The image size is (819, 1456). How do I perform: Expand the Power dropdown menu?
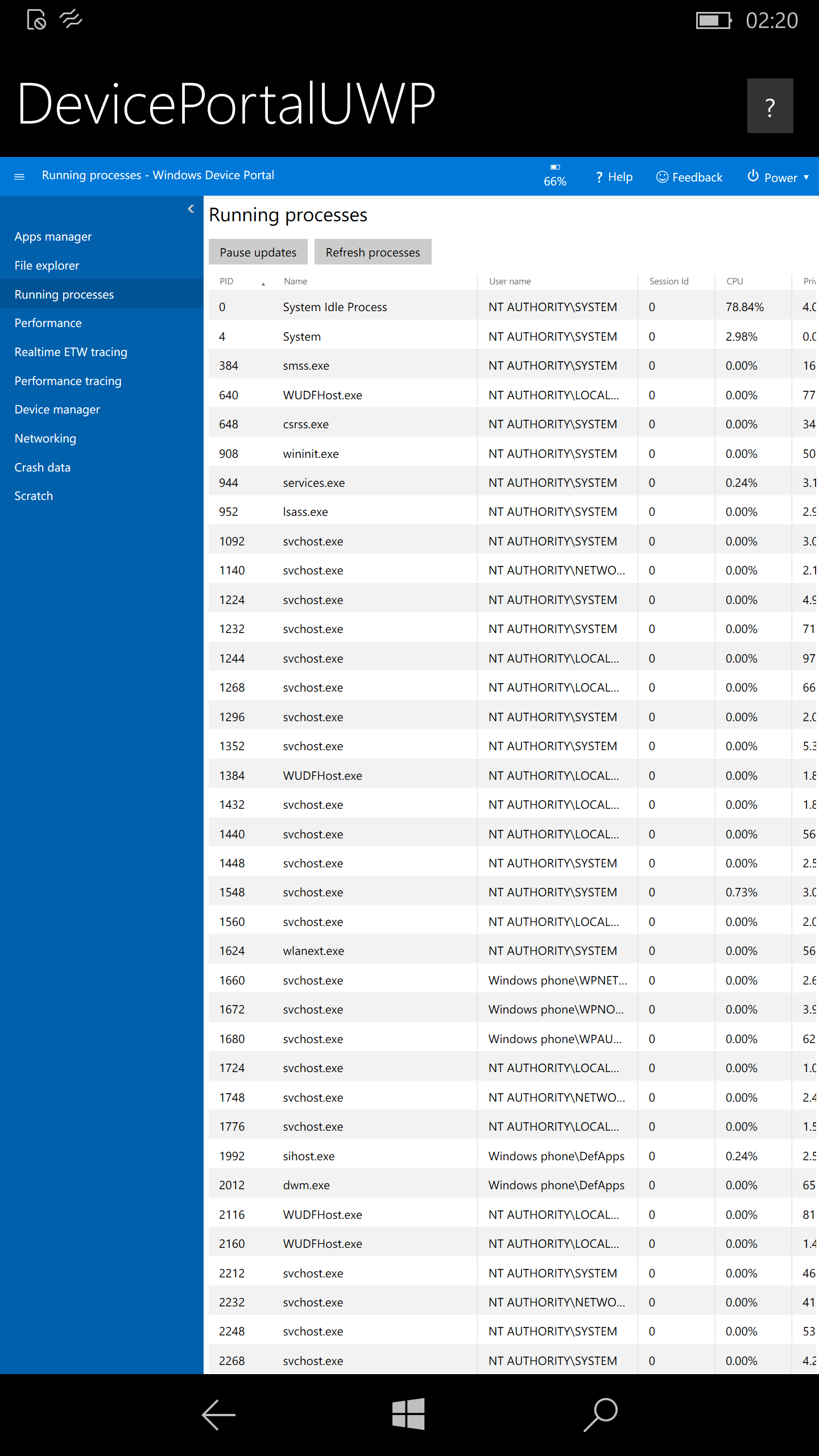(x=778, y=177)
